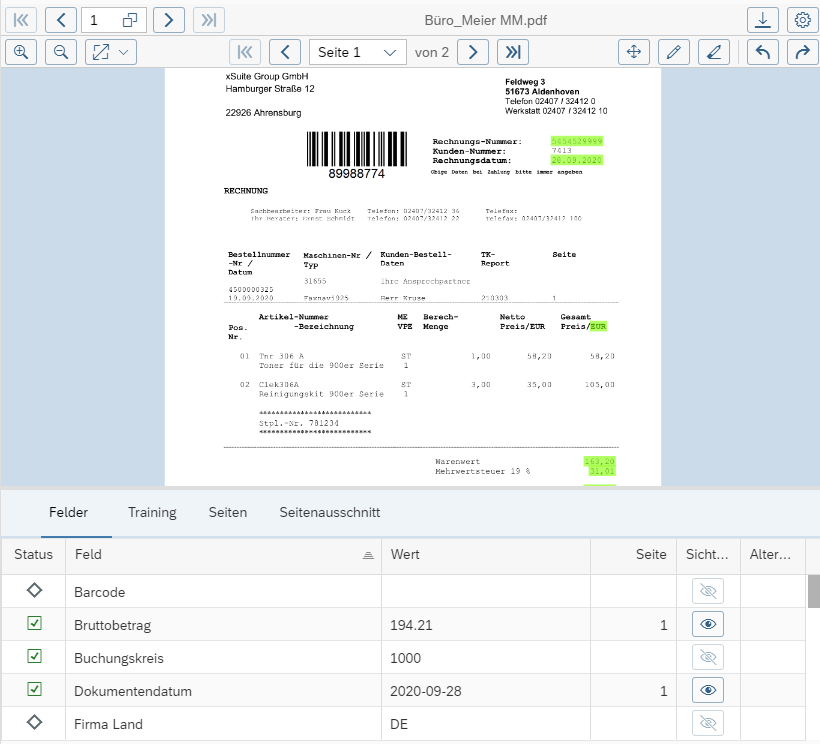
Task: Open the document number selector field
Action: click(x=114, y=20)
